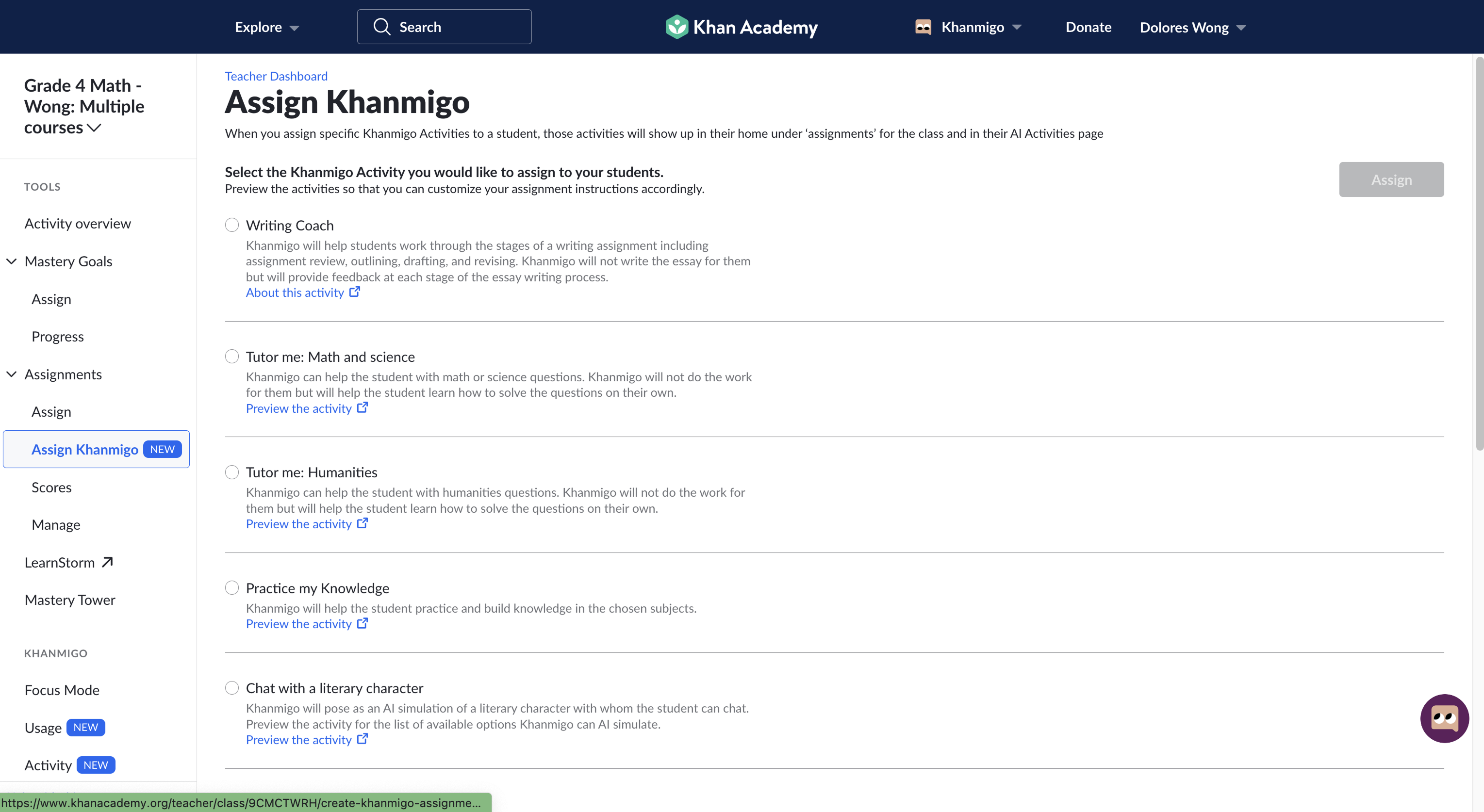Viewport: 1484px width, 812px height.
Task: Go to Progress in sidebar
Action: (58, 336)
